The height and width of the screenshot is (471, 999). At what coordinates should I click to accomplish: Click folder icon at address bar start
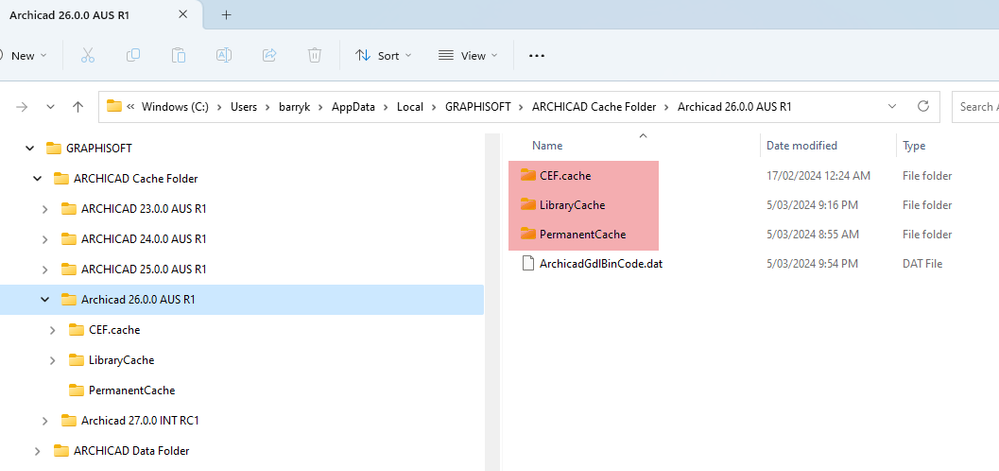[114, 106]
